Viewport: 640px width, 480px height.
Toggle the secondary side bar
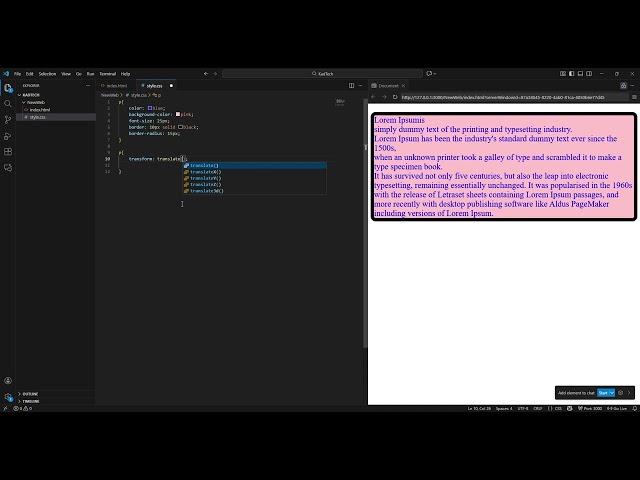coord(589,73)
